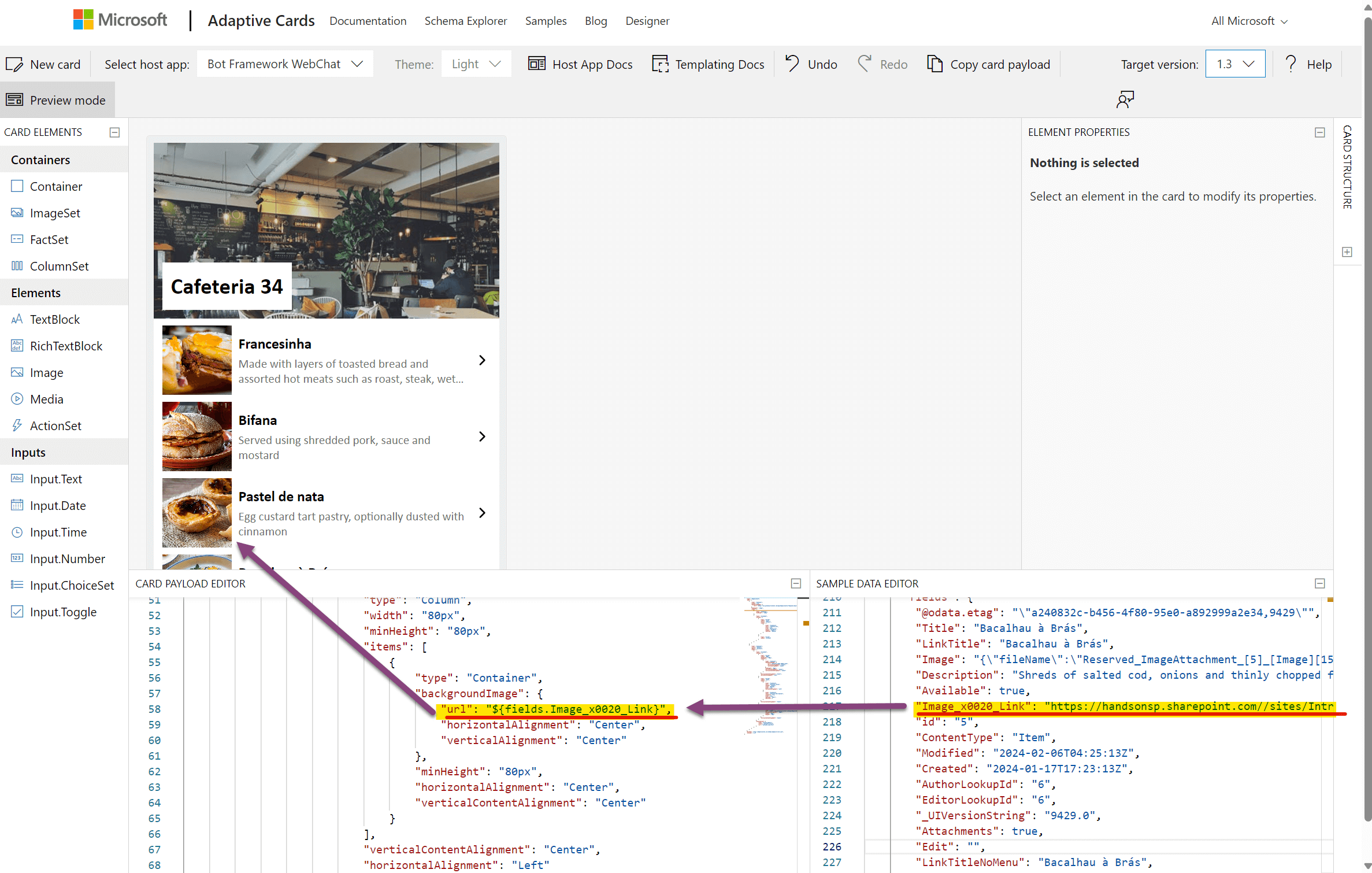Expand the Pastel de nata card item

coord(483,513)
